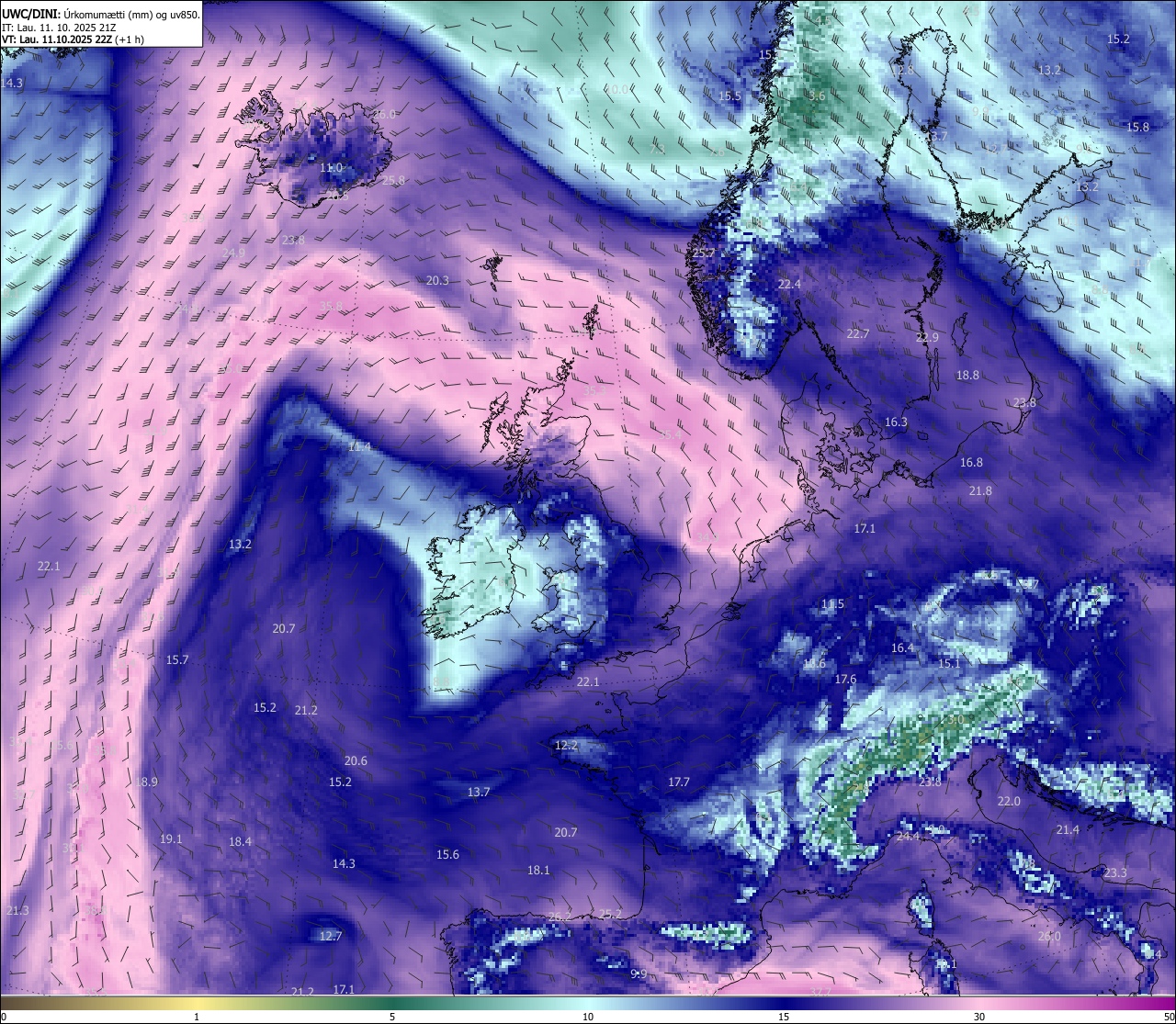Click the 5 tick on the color scale
Image resolution: width=1176 pixels, height=1024 pixels.
[x=392, y=1017]
